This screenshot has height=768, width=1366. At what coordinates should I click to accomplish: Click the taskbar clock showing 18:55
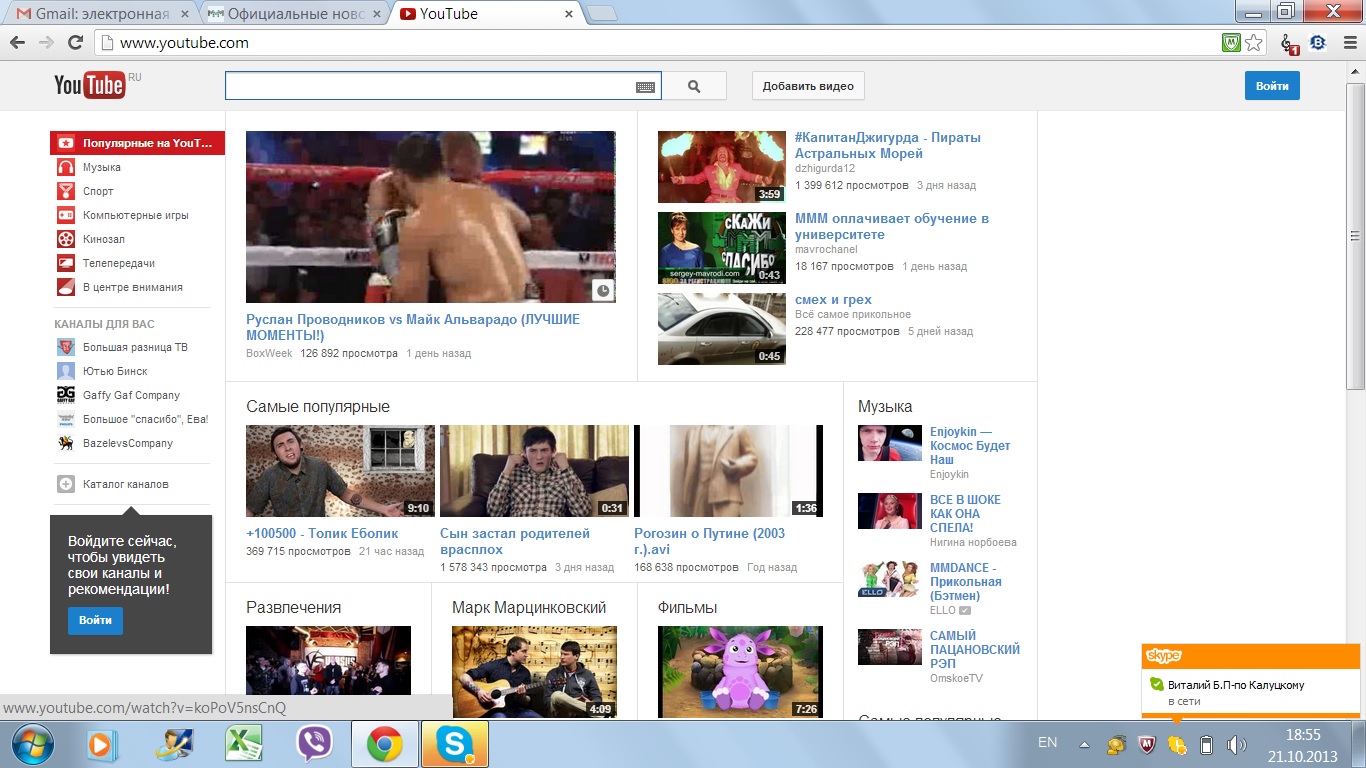point(1302,744)
